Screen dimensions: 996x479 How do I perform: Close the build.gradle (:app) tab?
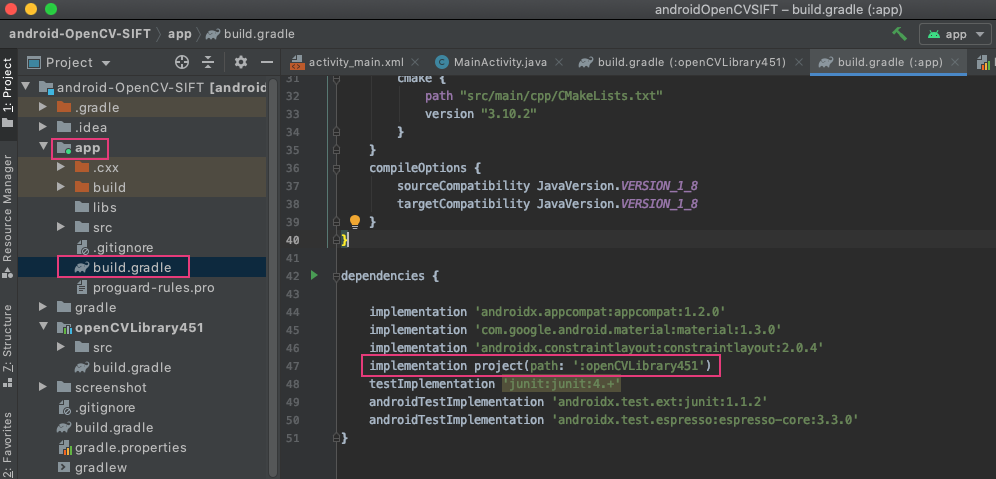(x=954, y=62)
